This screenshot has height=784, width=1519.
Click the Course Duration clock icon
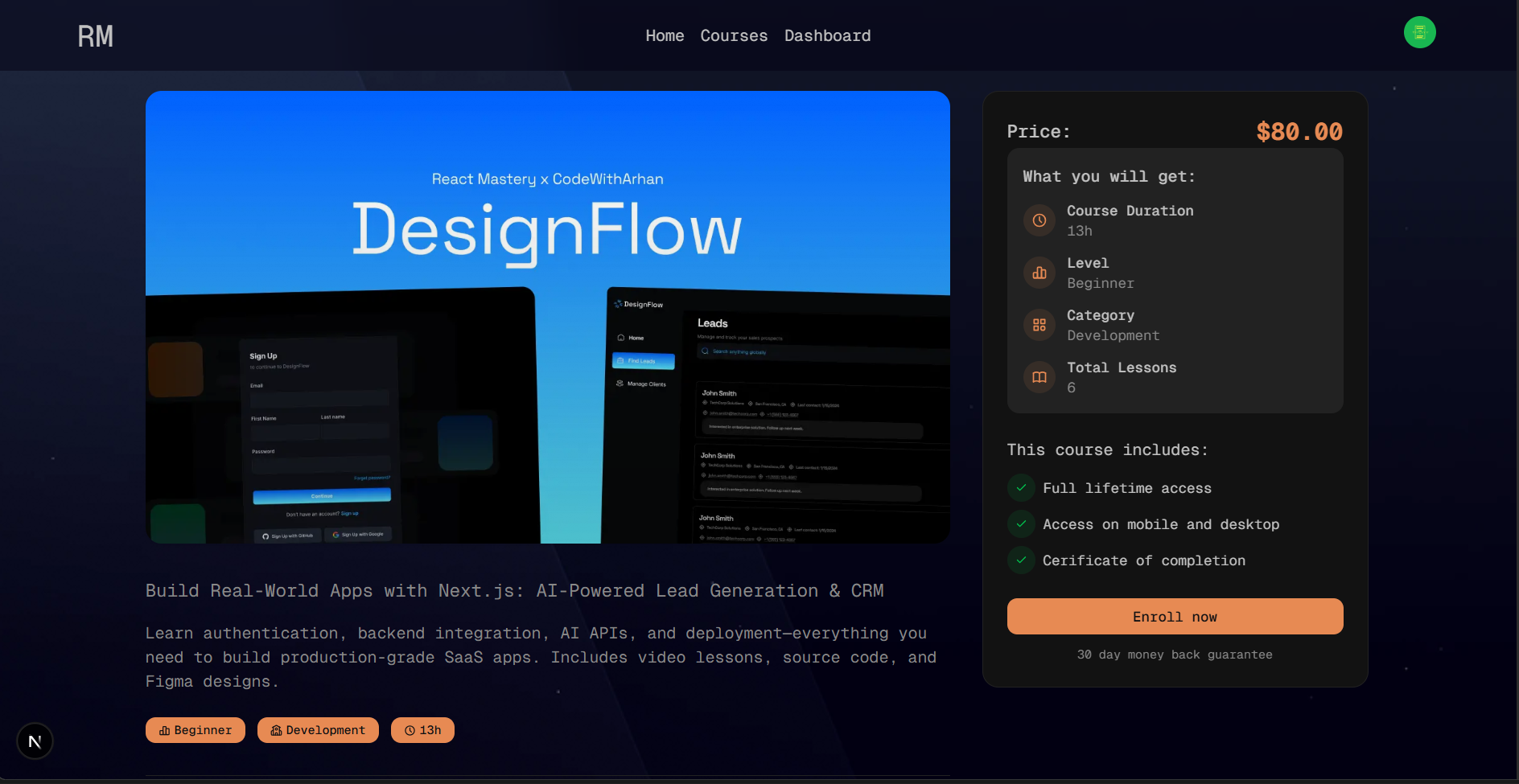tap(1039, 220)
